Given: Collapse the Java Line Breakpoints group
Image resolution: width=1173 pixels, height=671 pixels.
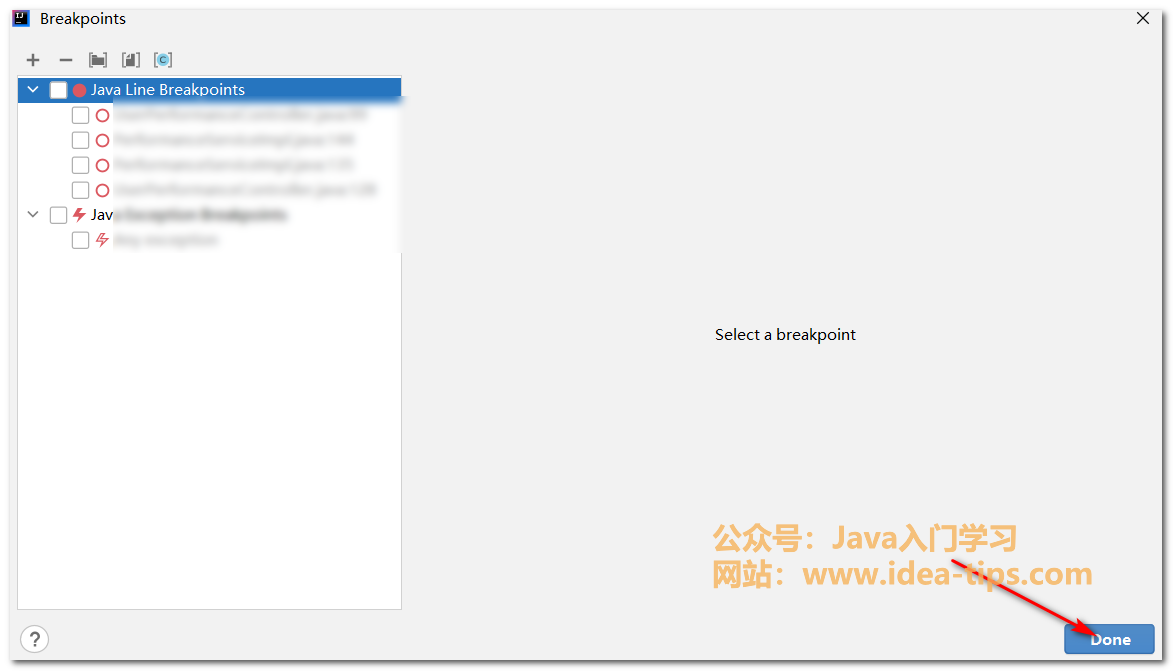Looking at the screenshot, I should click(x=33, y=90).
